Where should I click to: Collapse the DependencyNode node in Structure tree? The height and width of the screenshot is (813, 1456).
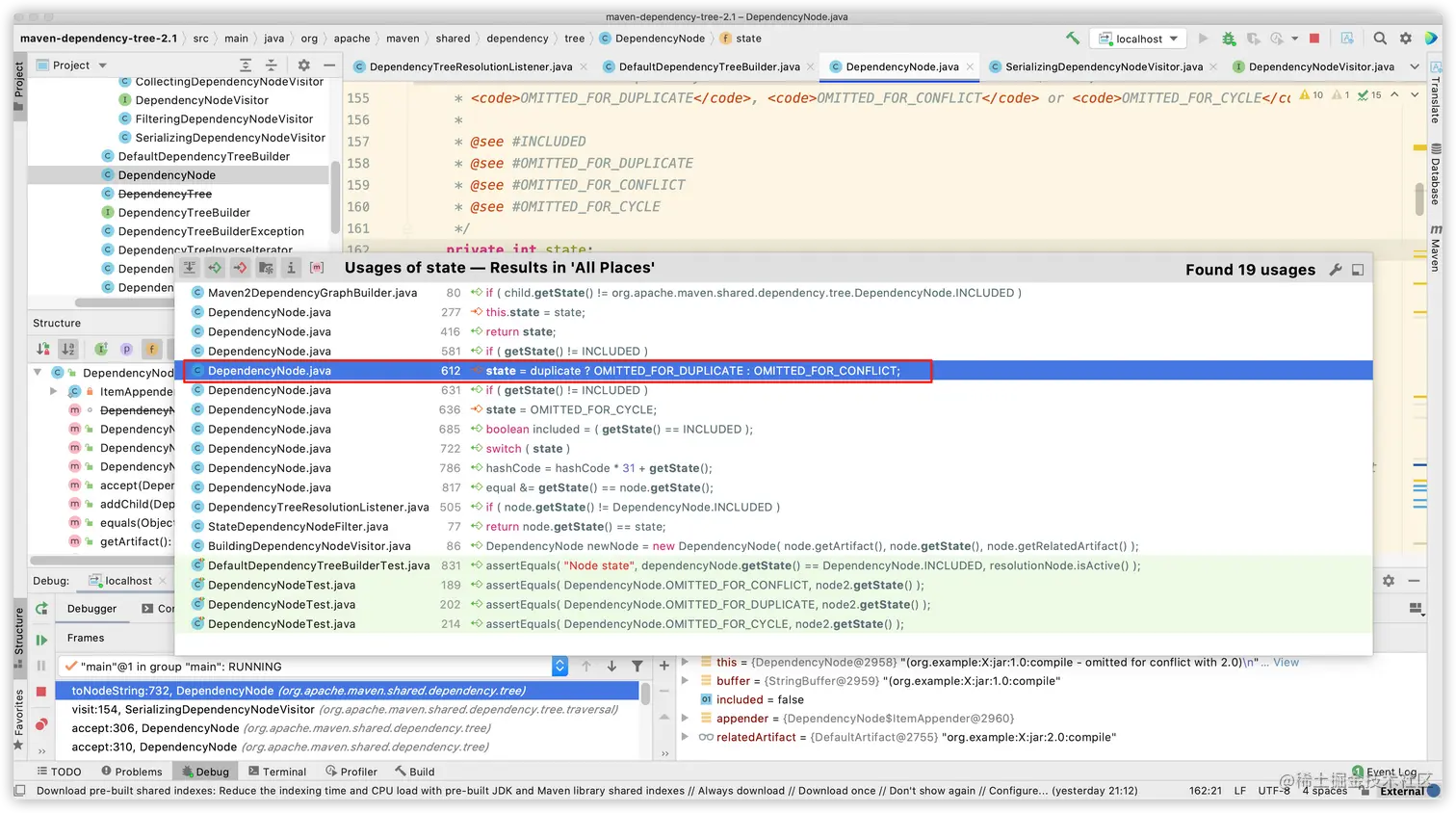click(38, 373)
